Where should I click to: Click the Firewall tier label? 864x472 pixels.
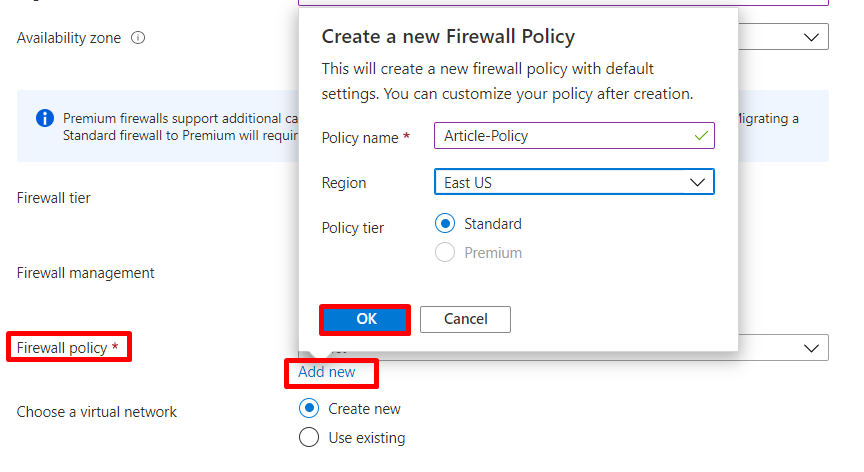pyautogui.click(x=53, y=198)
